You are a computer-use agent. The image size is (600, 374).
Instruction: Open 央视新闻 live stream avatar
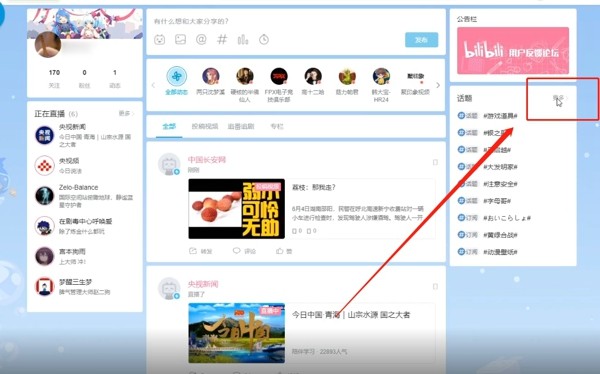[x=44, y=135]
